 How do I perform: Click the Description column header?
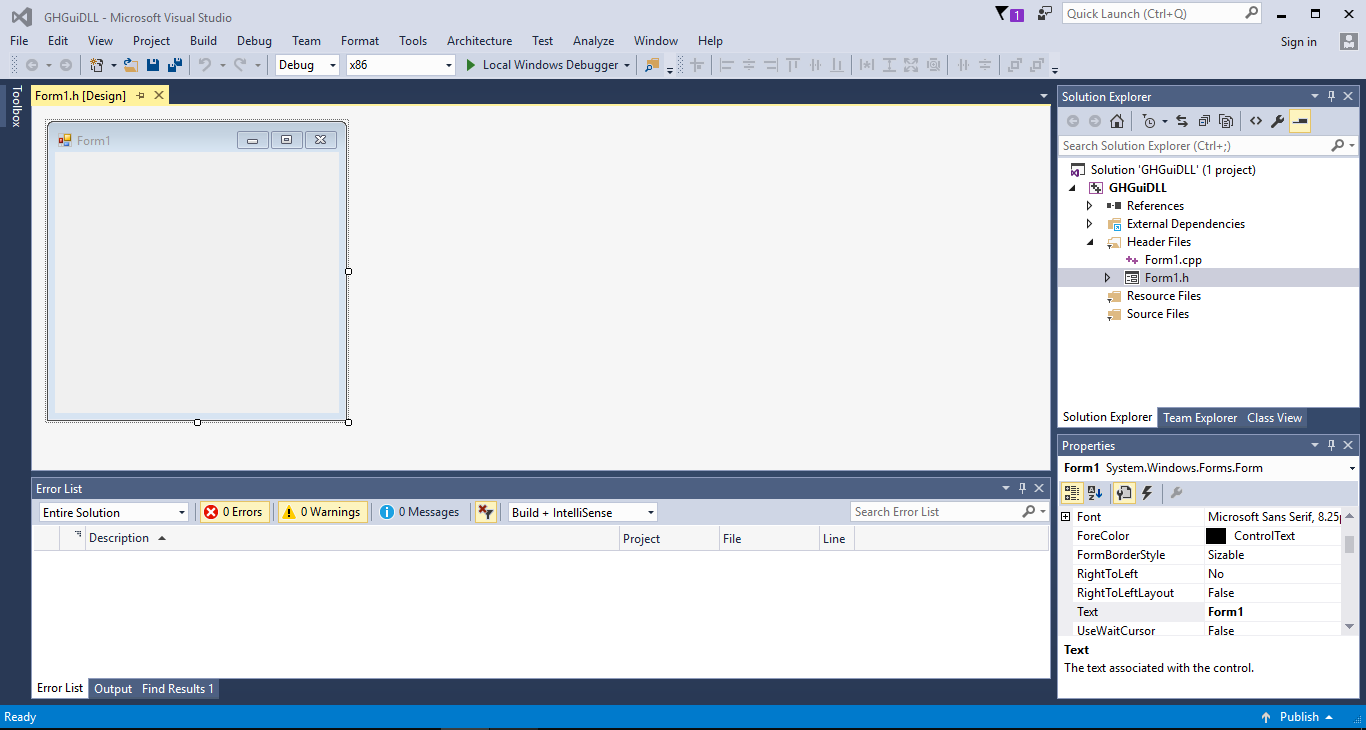point(352,538)
